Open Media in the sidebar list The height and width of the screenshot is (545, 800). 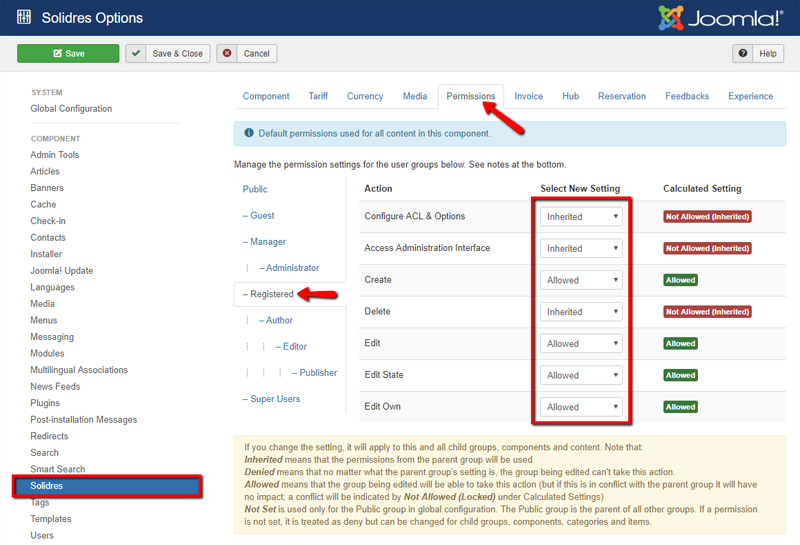tap(42, 304)
